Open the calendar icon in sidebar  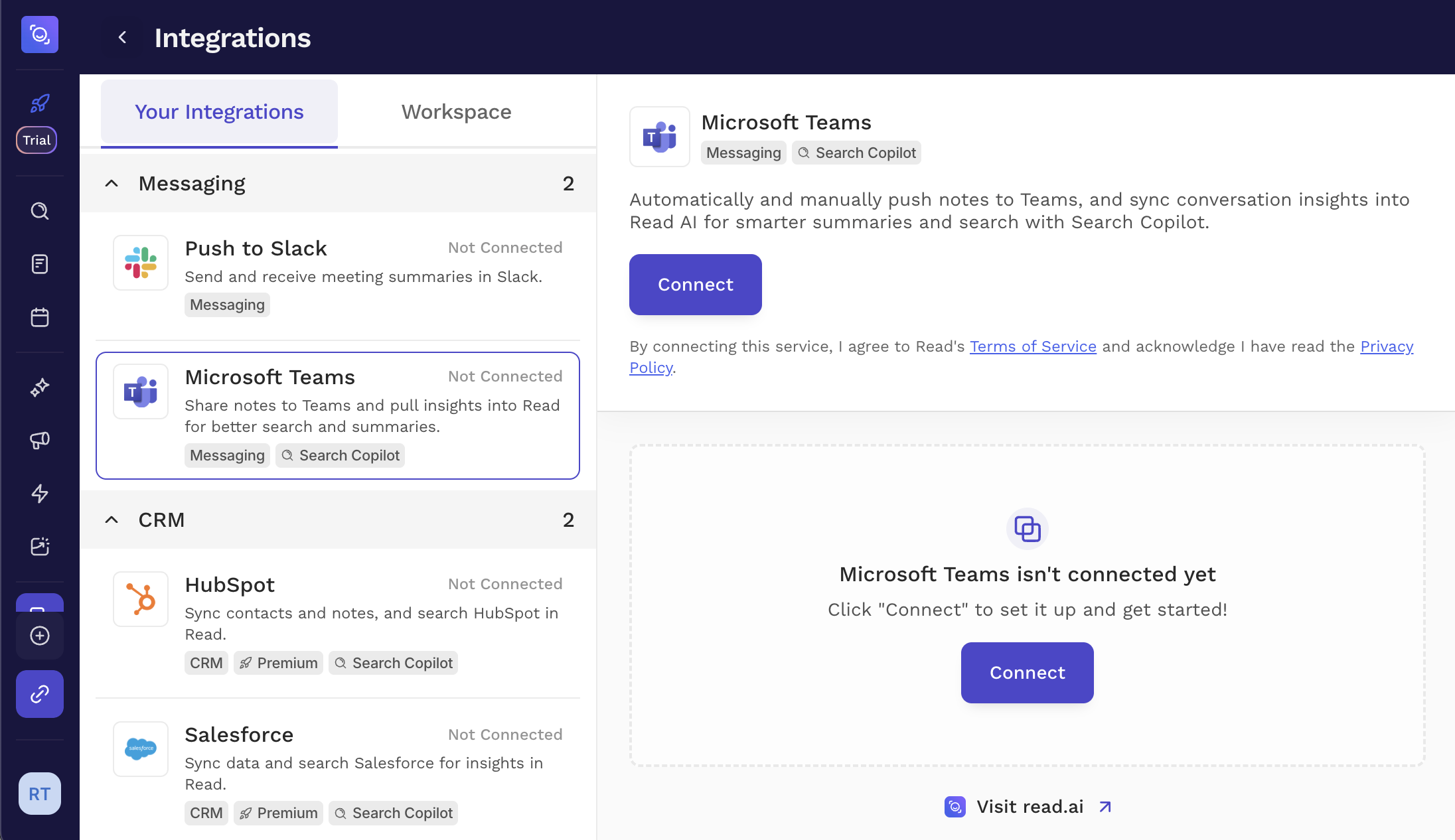[40, 317]
